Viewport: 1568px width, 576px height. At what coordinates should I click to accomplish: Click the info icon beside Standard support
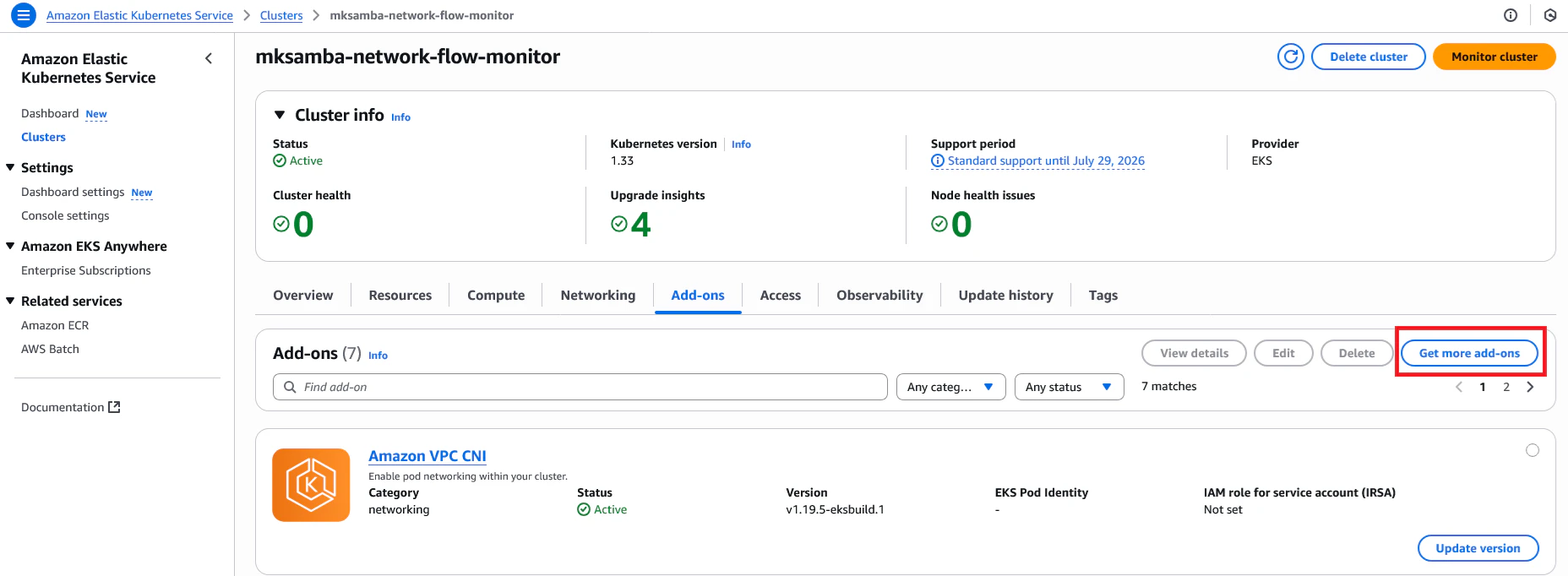click(938, 160)
